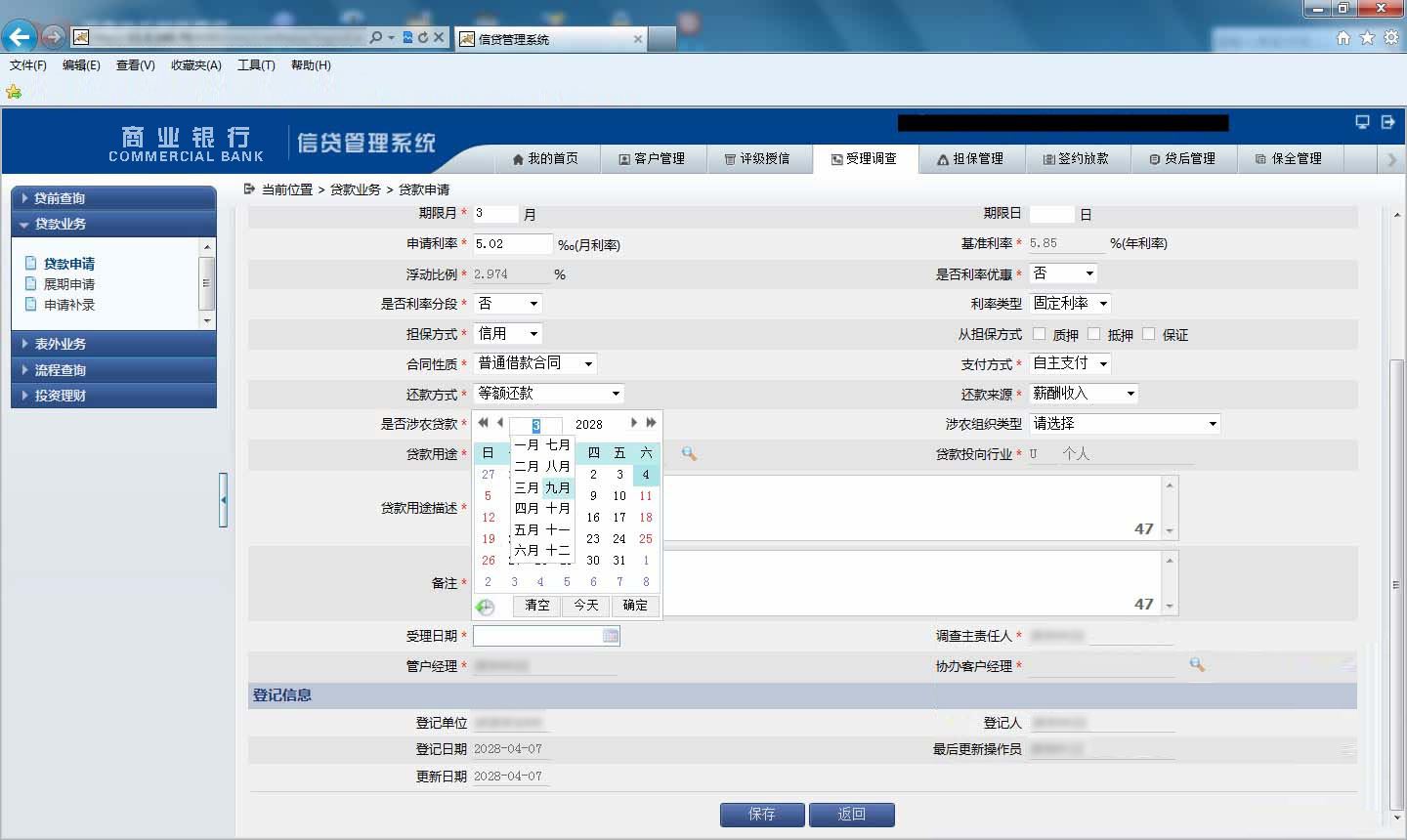The image size is (1407, 840).
Task: Click the stop-loading X in the address bar
Action: pyautogui.click(x=439, y=37)
